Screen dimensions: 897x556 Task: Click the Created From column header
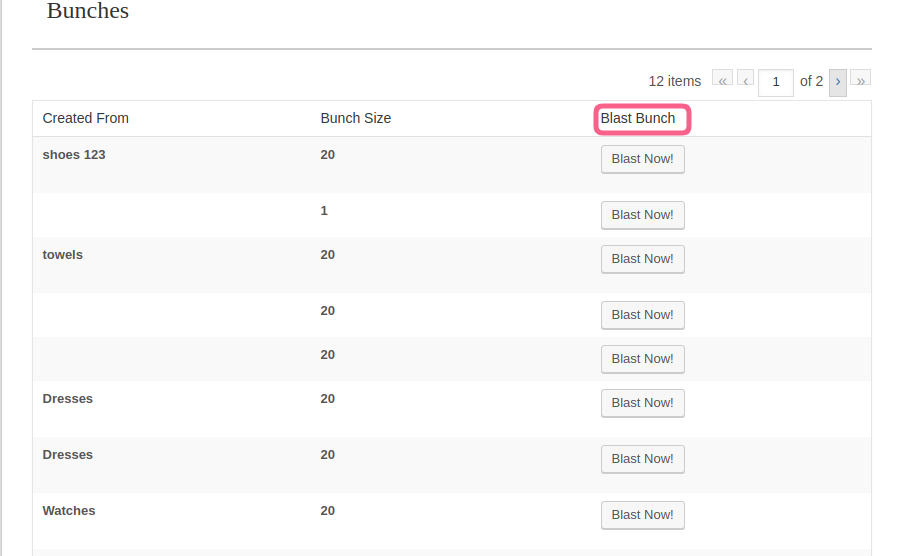pyautogui.click(x=86, y=118)
